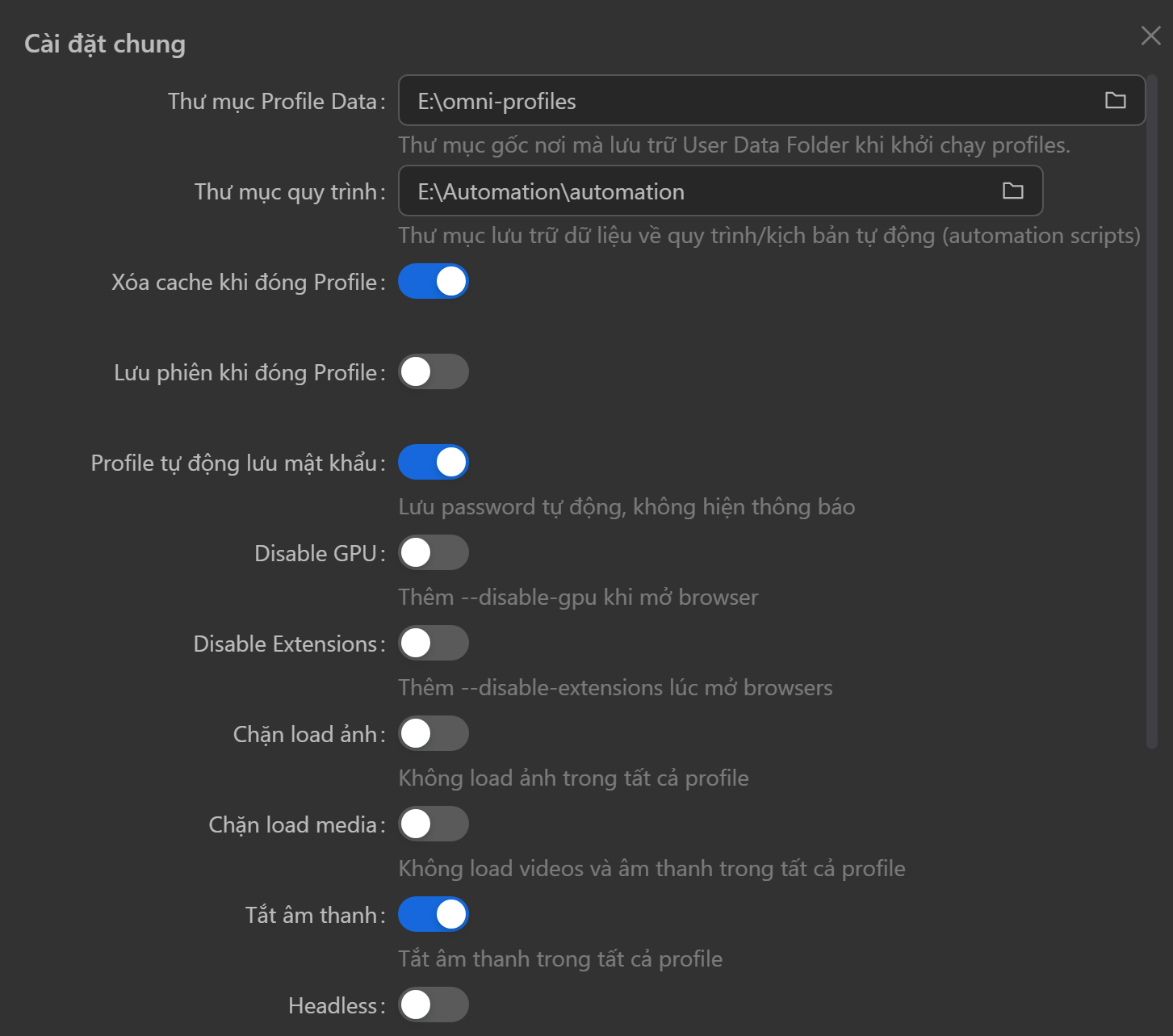
Task: Enable Lưu phiên khi đóng Profile
Action: click(434, 372)
